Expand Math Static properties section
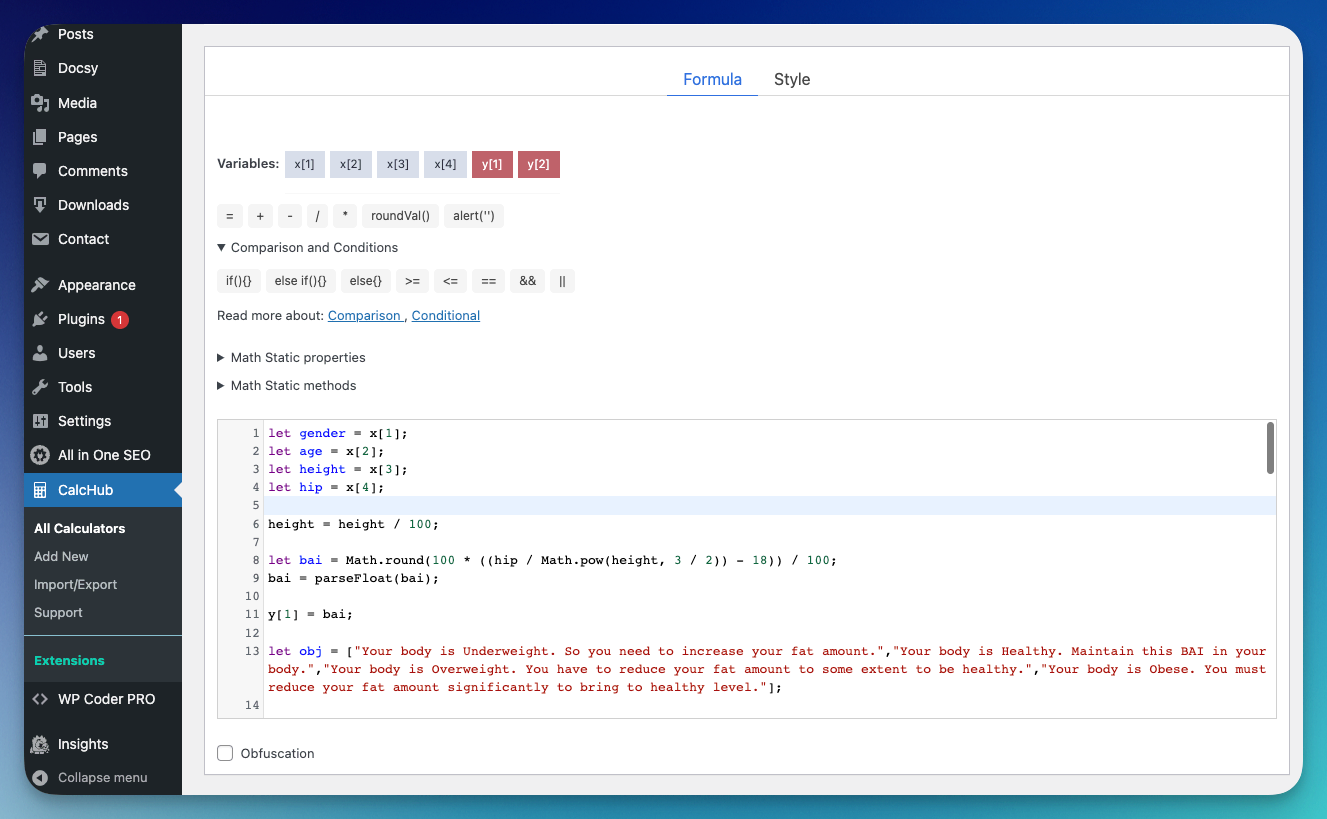This screenshot has height=819, width=1327. 291,357
